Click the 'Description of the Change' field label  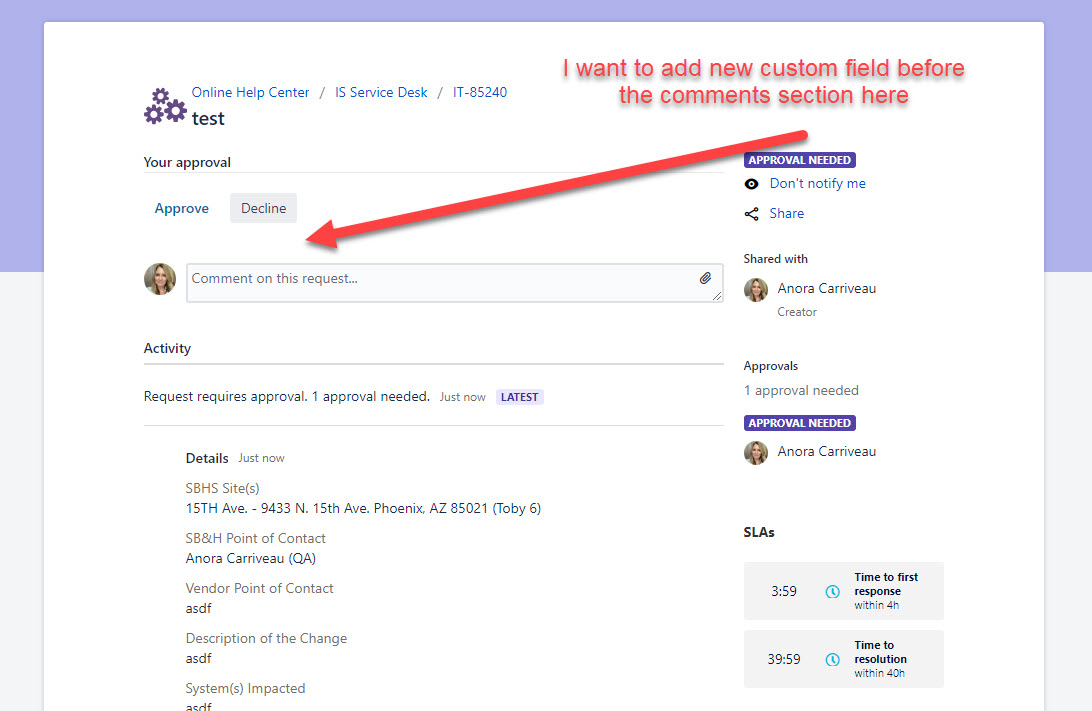tap(267, 639)
